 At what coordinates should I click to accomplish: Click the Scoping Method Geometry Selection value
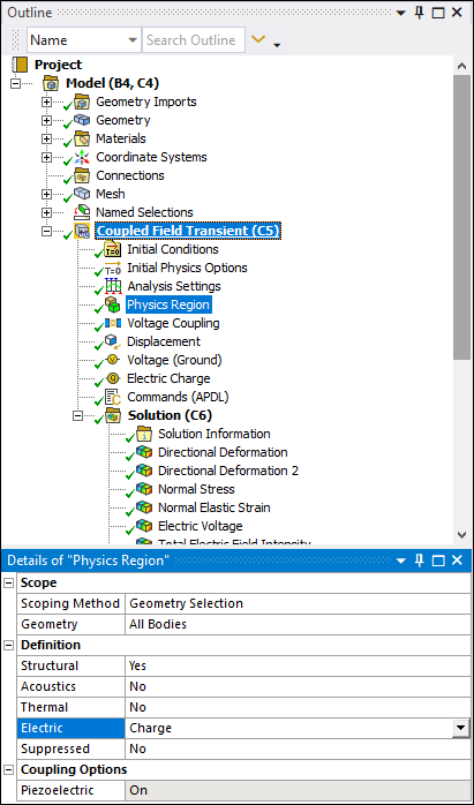pyautogui.click(x=297, y=604)
